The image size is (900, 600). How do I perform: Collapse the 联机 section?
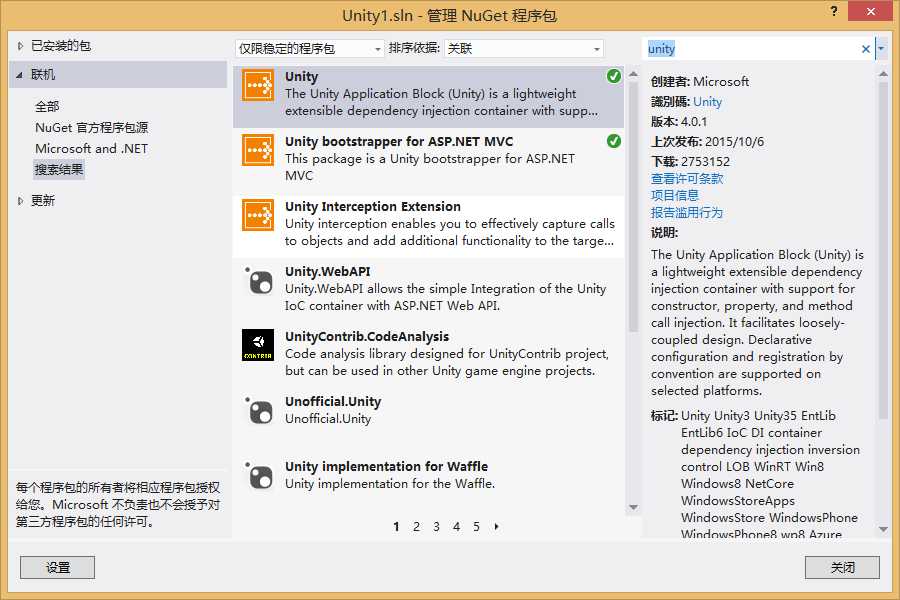click(20, 75)
